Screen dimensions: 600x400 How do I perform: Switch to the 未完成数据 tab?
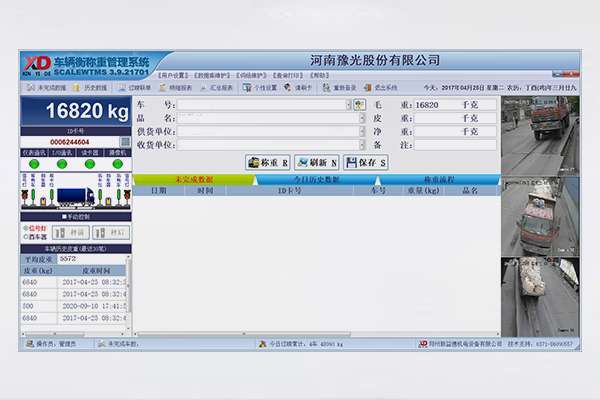[194, 180]
